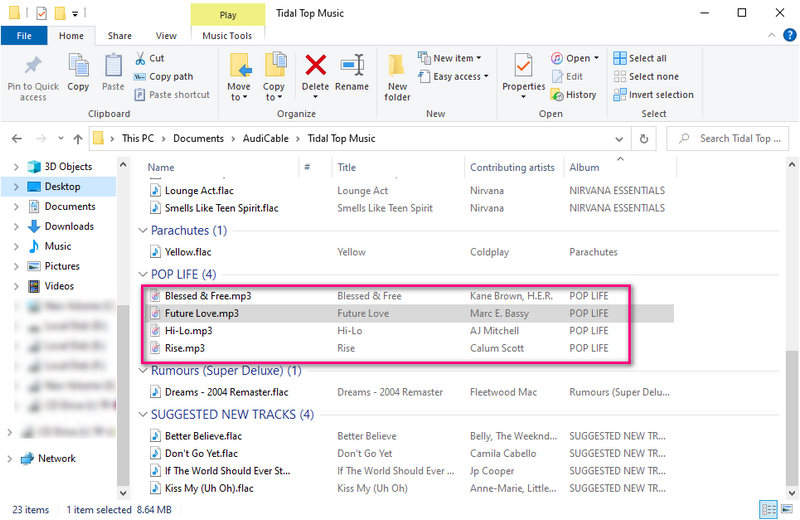
Task: Click Select all in the ribbon
Action: coord(640,58)
